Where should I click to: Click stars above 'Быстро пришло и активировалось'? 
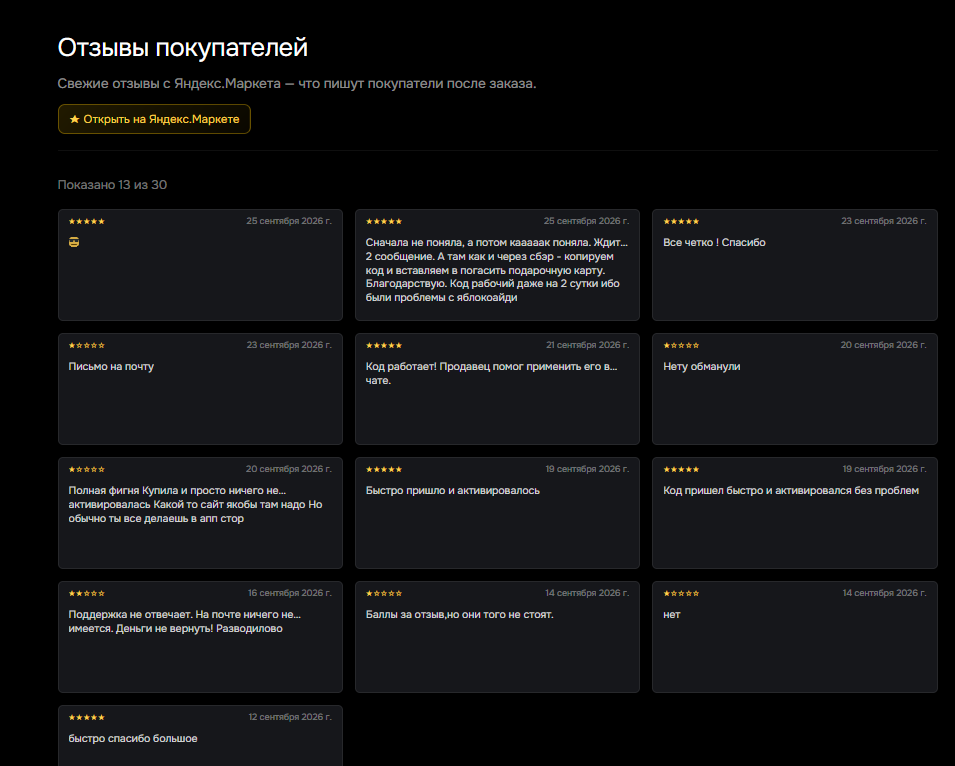click(384, 469)
